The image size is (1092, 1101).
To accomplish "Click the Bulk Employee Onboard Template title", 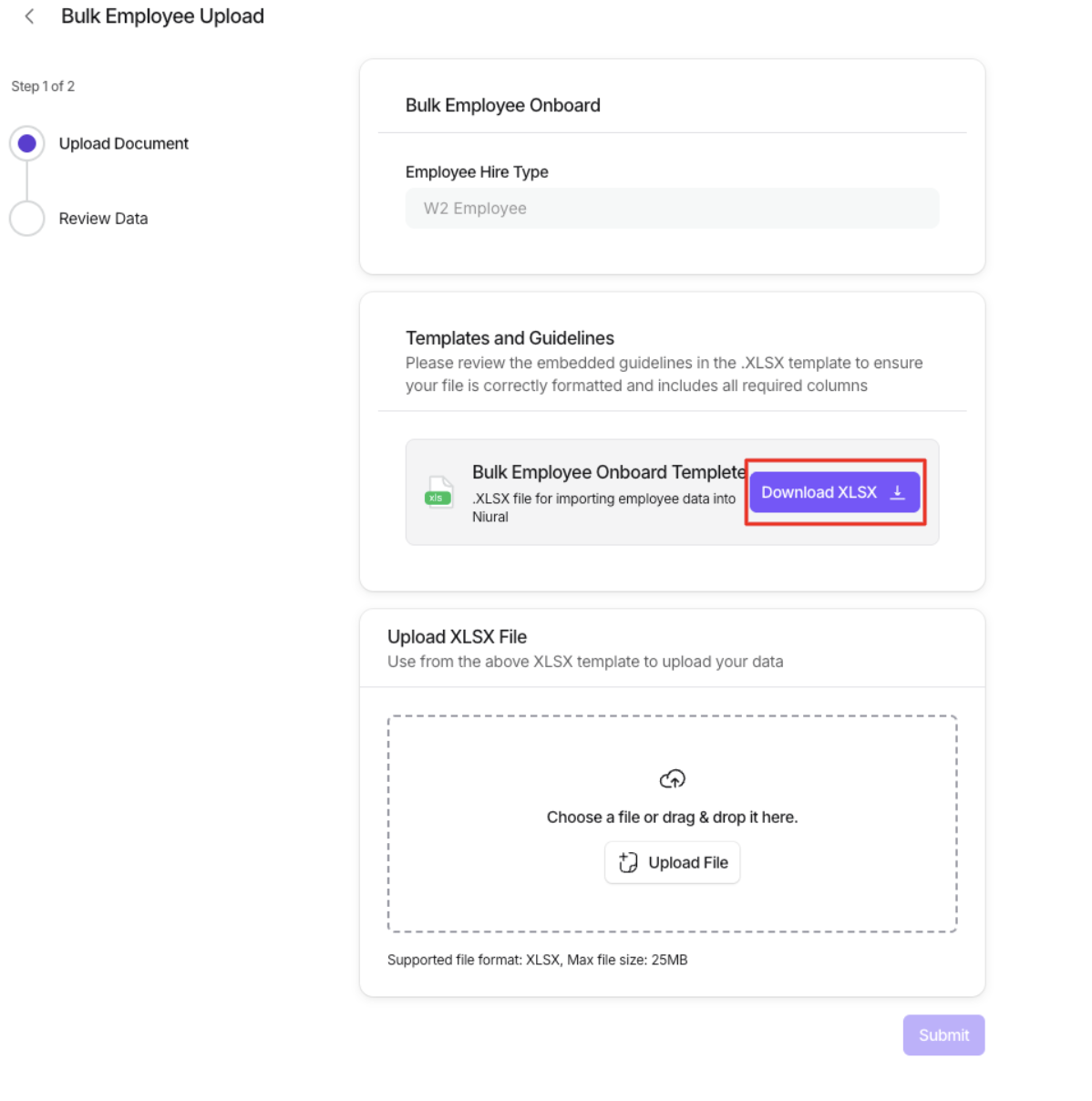I will pyautogui.click(x=608, y=472).
